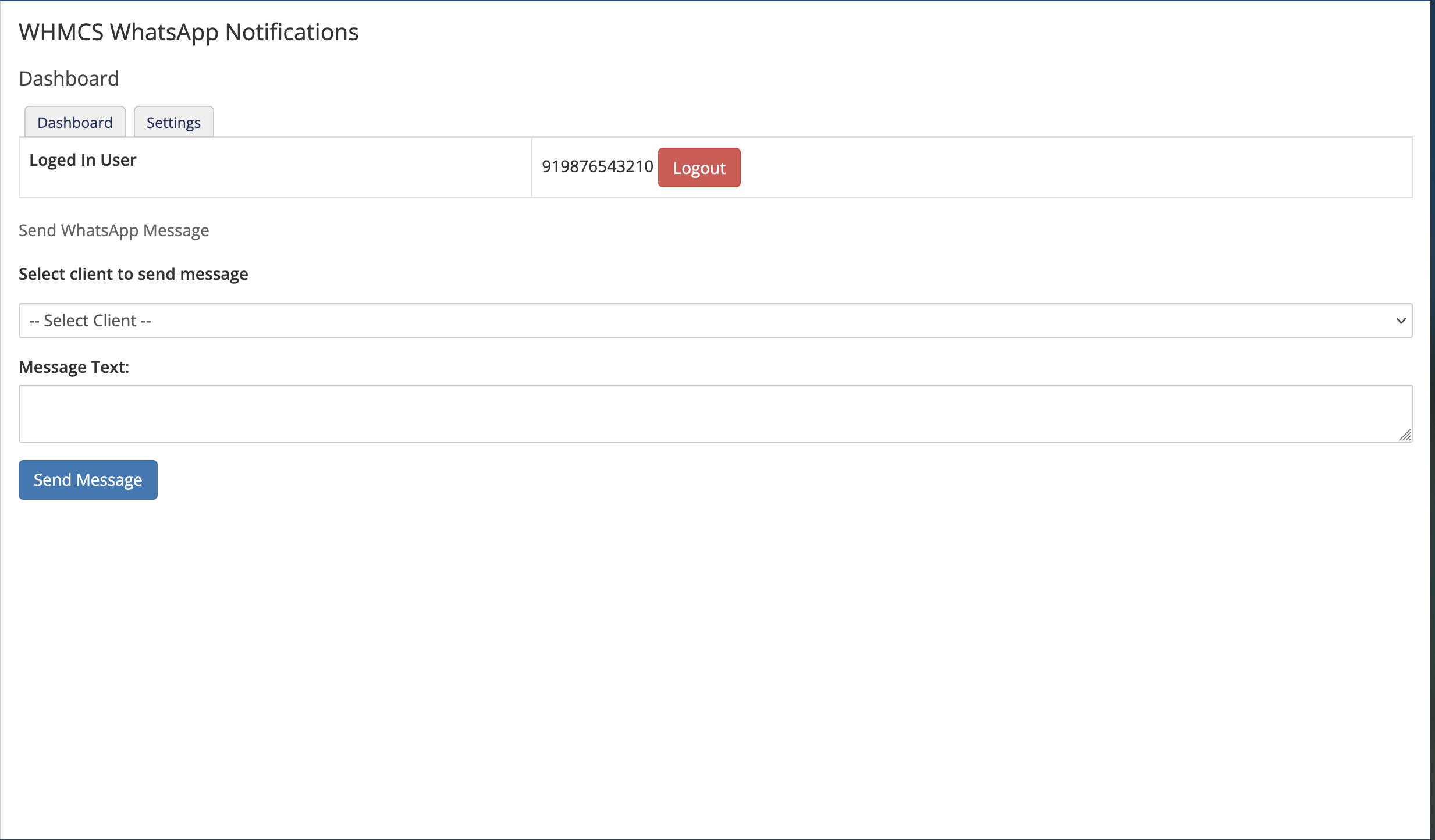The height and width of the screenshot is (840, 1435).
Task: Click the Message Text: label
Action: point(74,367)
